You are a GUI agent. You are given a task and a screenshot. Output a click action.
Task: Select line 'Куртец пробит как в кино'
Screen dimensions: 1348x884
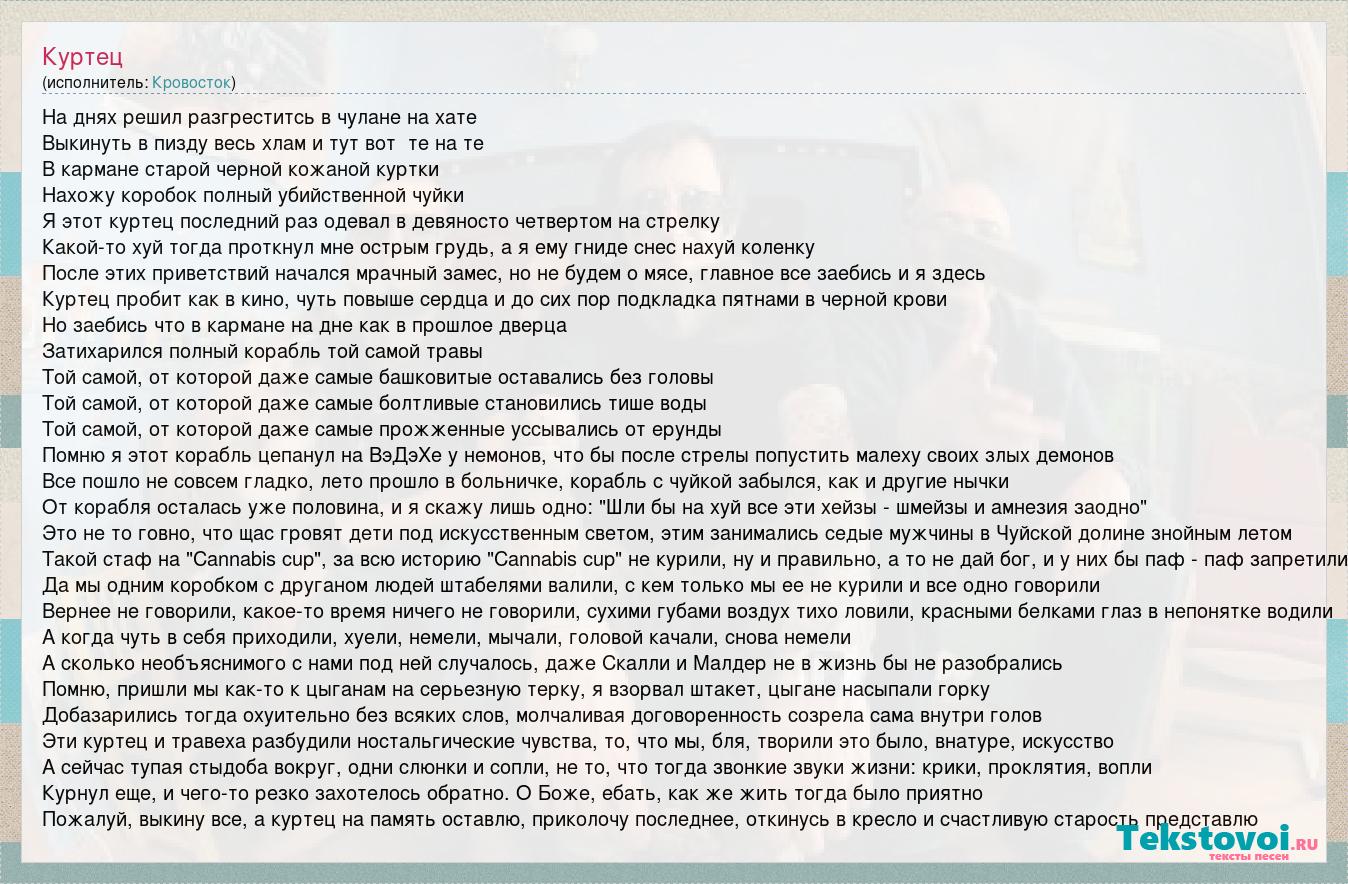point(494,299)
